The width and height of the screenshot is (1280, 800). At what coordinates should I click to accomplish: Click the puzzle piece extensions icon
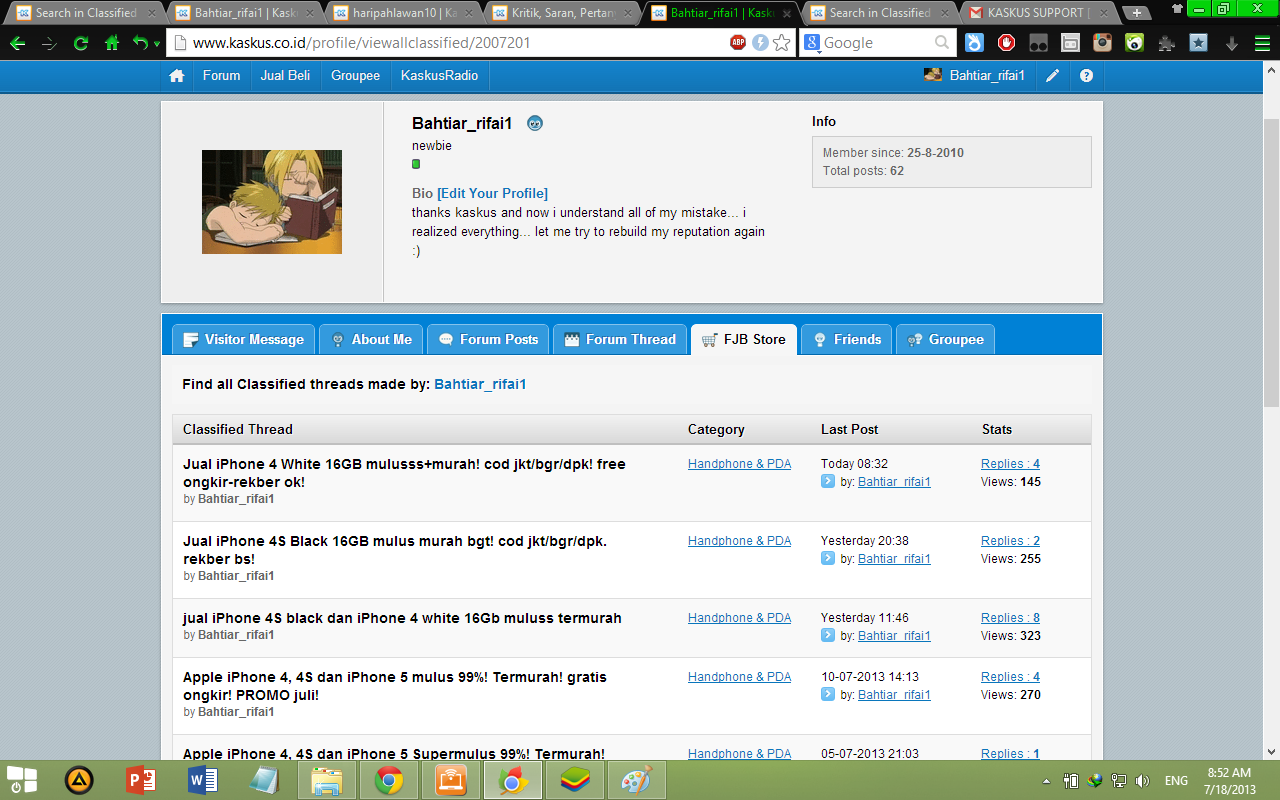click(1166, 43)
